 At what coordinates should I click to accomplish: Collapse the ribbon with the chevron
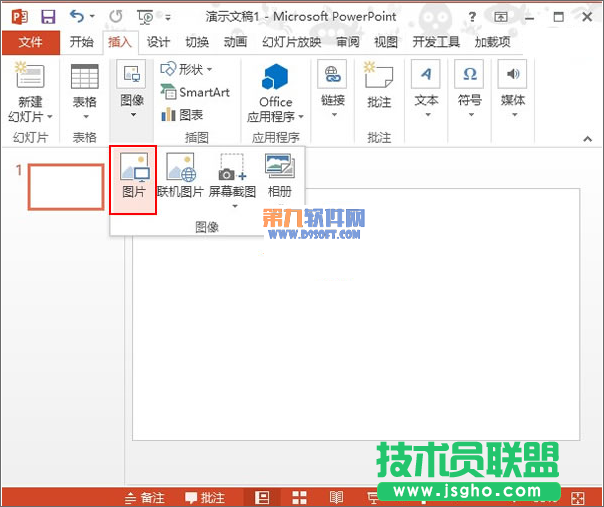coord(588,139)
